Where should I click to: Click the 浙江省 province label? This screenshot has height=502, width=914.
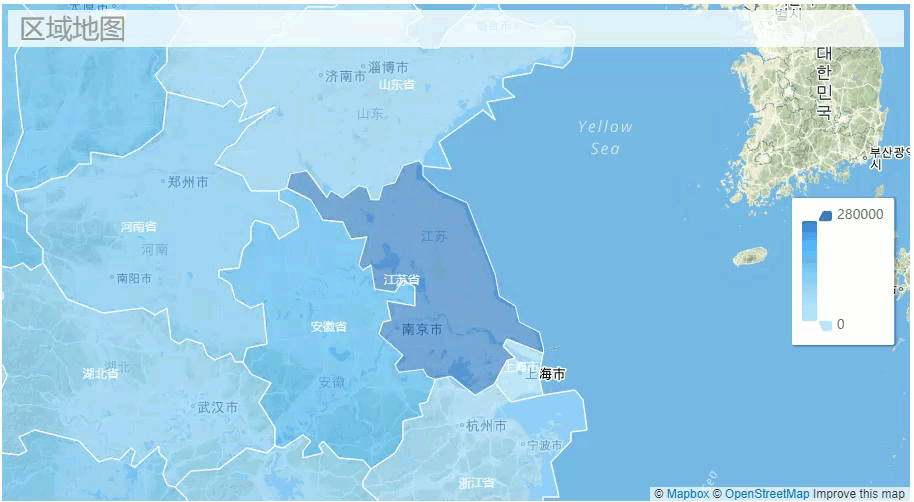coord(476,482)
